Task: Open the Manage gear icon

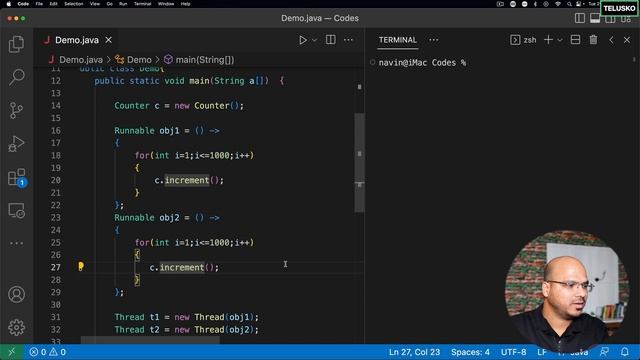Action: (x=16, y=327)
